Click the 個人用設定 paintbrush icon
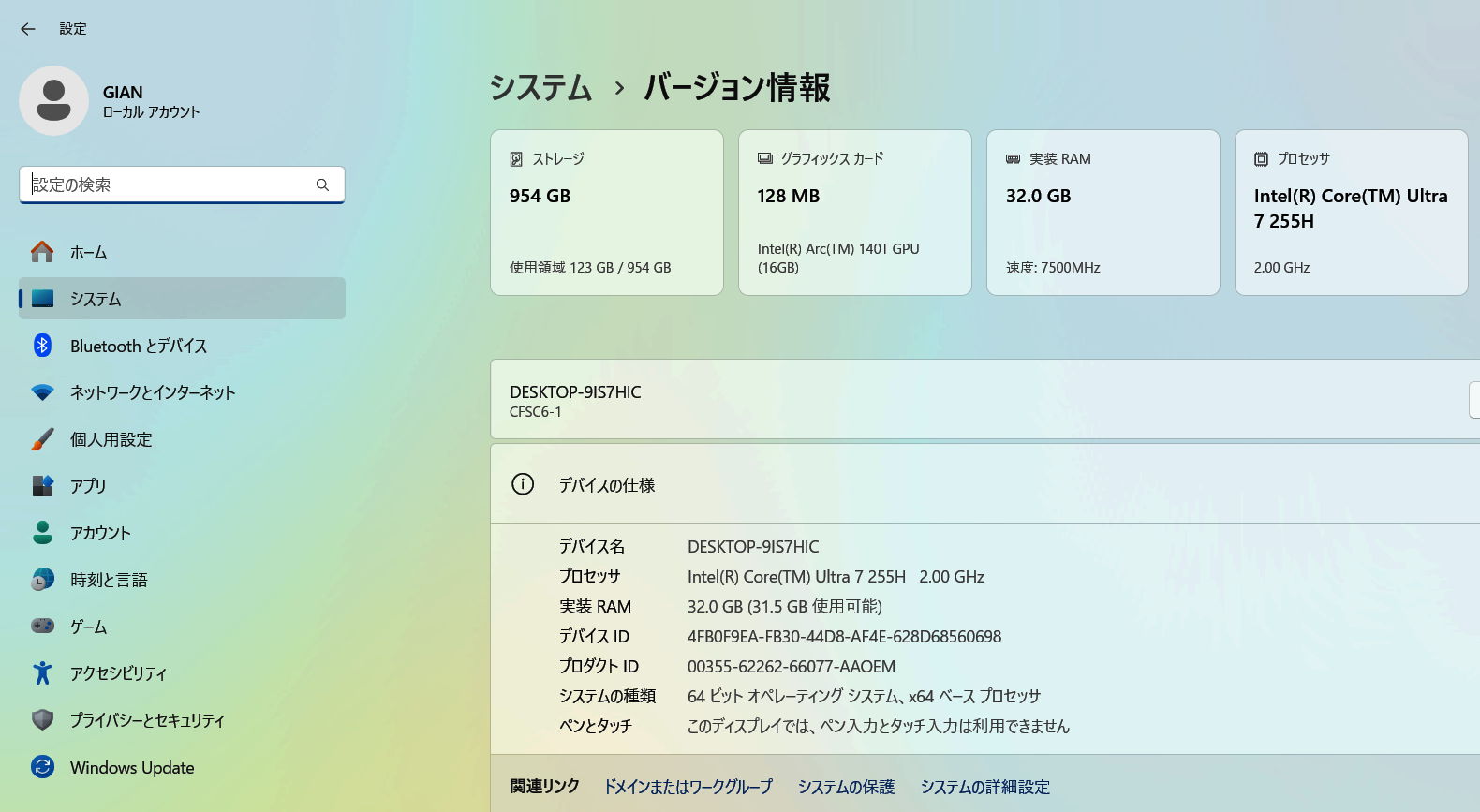 42,439
